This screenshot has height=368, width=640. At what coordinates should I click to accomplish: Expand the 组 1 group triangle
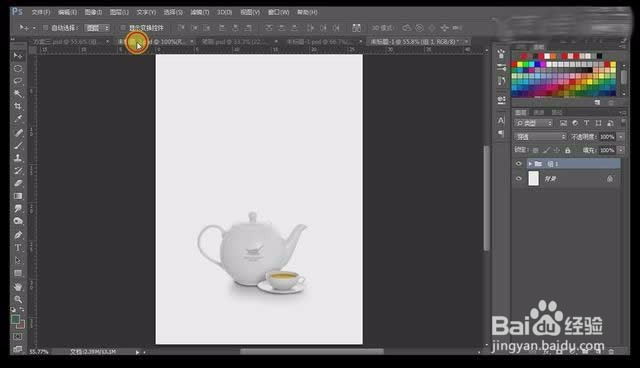click(530, 164)
